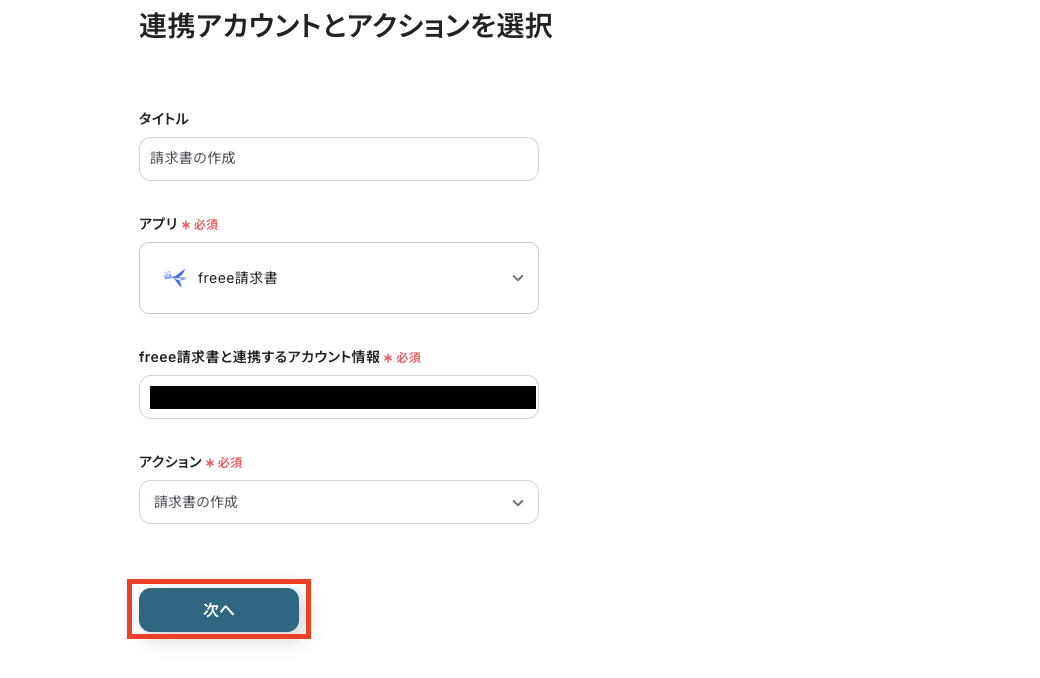
Task: Click the red 必須 marker beside アプリ
Action: [201, 224]
